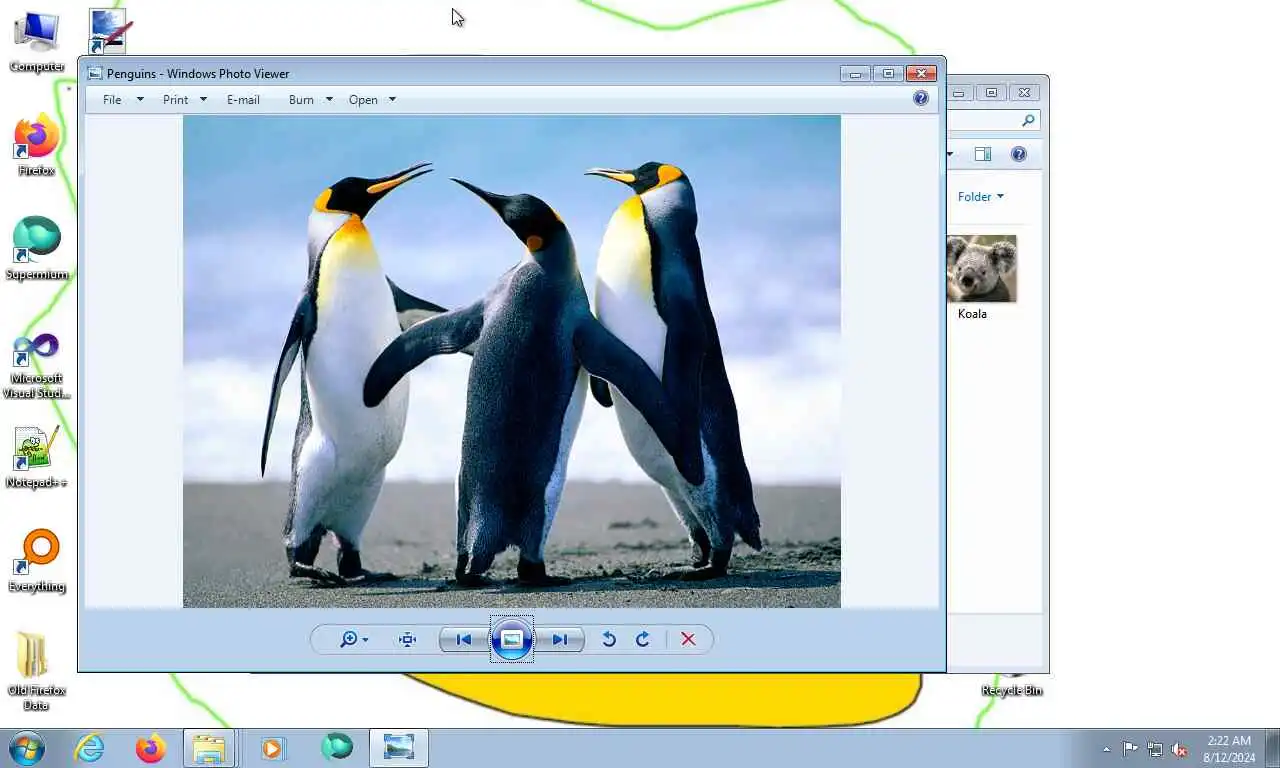Expand the File dropdown arrow
The width and height of the screenshot is (1280, 768).
click(x=140, y=99)
